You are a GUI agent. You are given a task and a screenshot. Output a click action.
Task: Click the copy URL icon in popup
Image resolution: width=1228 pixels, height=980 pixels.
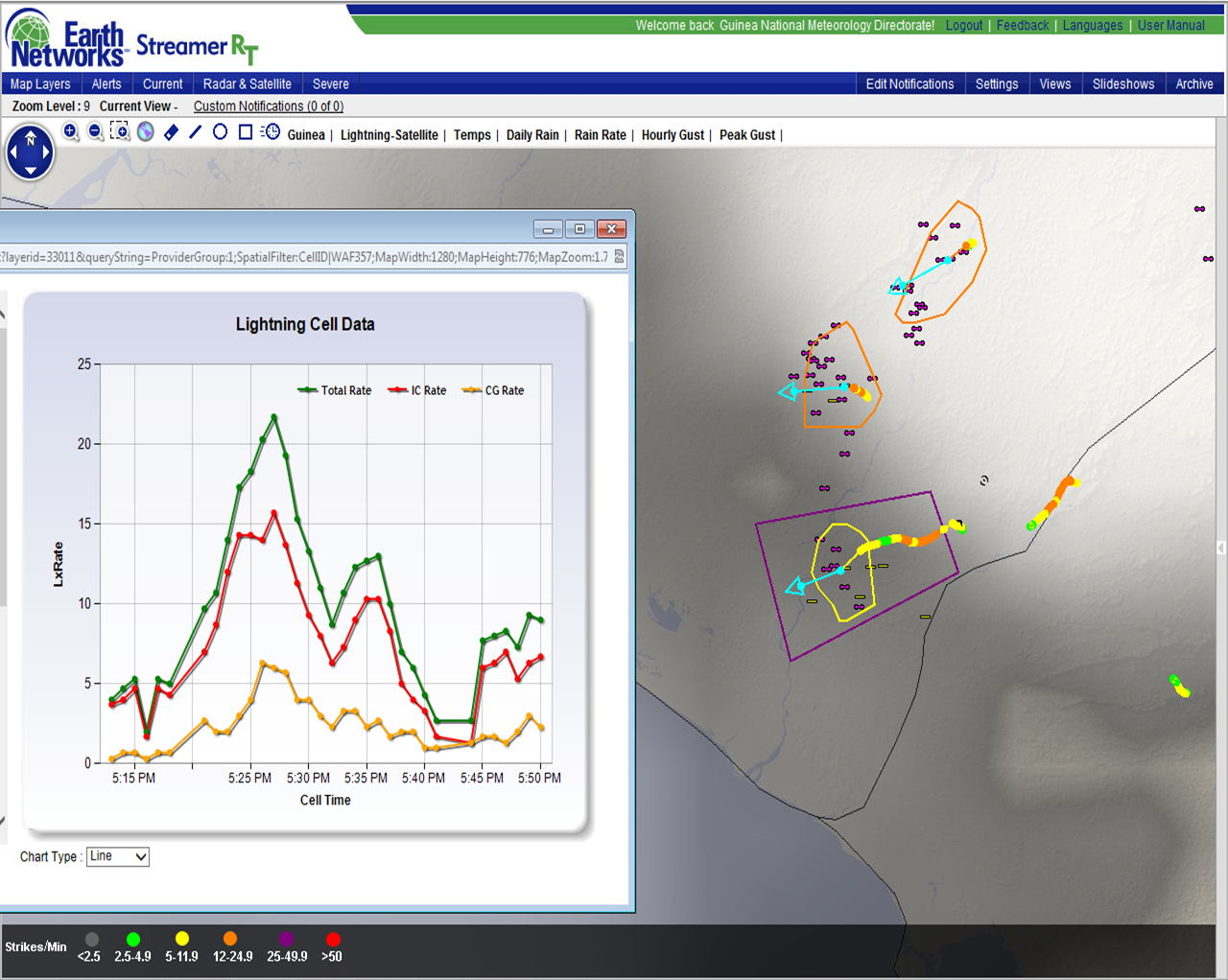tap(620, 257)
